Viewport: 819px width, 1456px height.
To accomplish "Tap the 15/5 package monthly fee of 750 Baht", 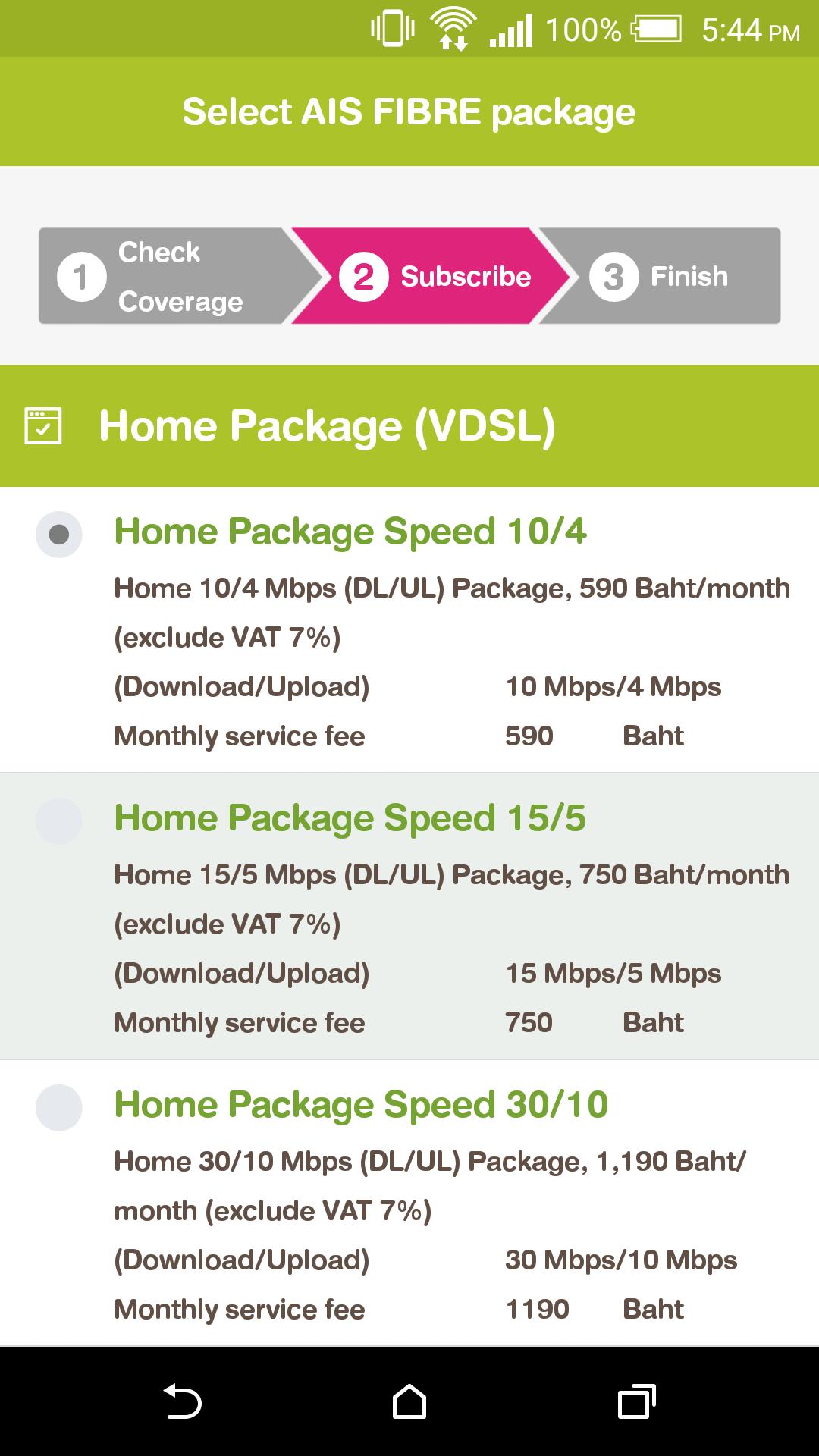I will [529, 1022].
